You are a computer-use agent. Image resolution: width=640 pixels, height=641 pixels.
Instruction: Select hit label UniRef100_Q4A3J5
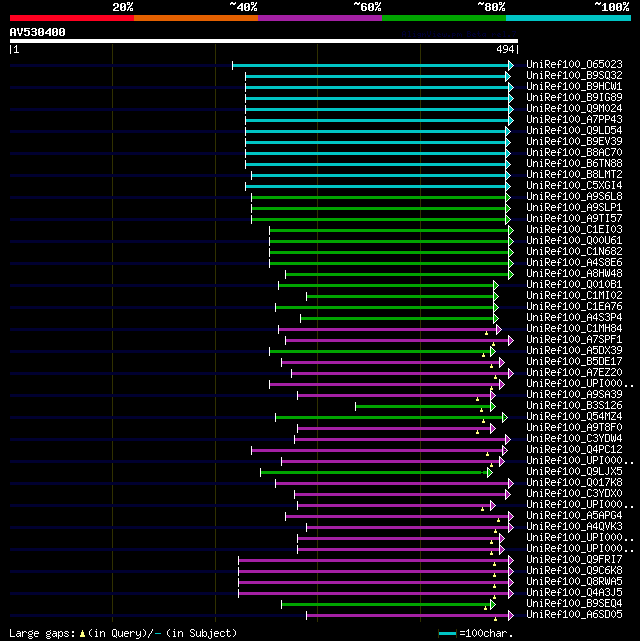pyautogui.click(x=574, y=593)
